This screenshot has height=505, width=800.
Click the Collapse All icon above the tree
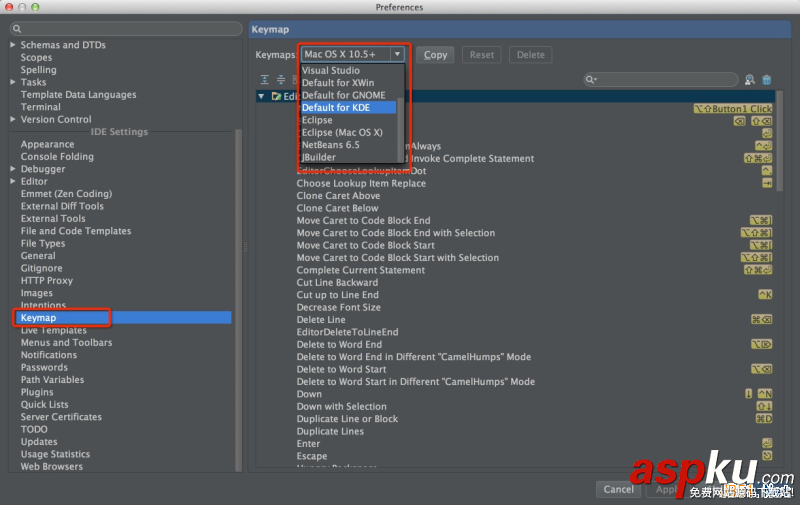tap(281, 80)
